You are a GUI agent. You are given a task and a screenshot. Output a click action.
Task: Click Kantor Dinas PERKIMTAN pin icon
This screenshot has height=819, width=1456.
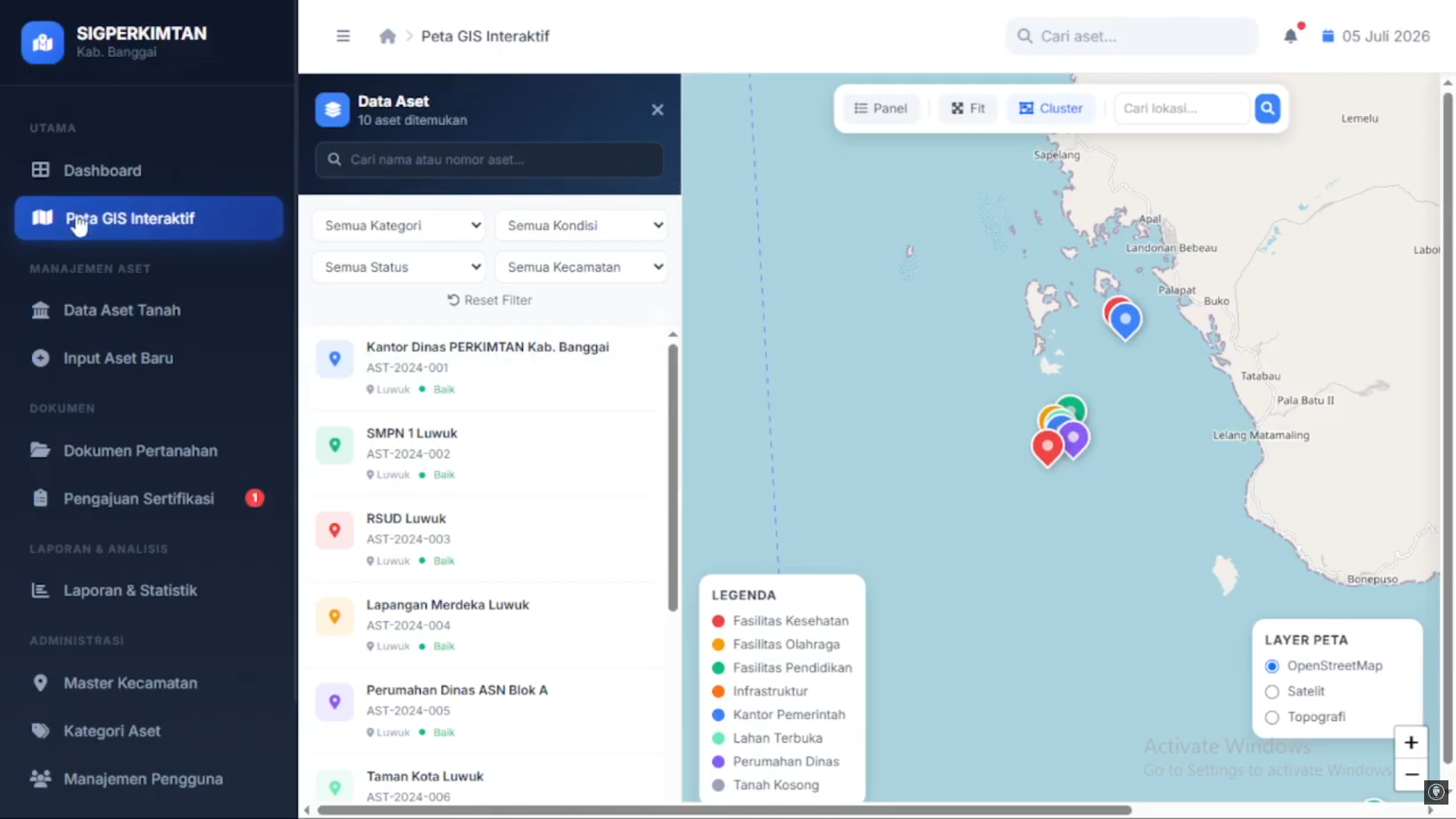(x=334, y=359)
